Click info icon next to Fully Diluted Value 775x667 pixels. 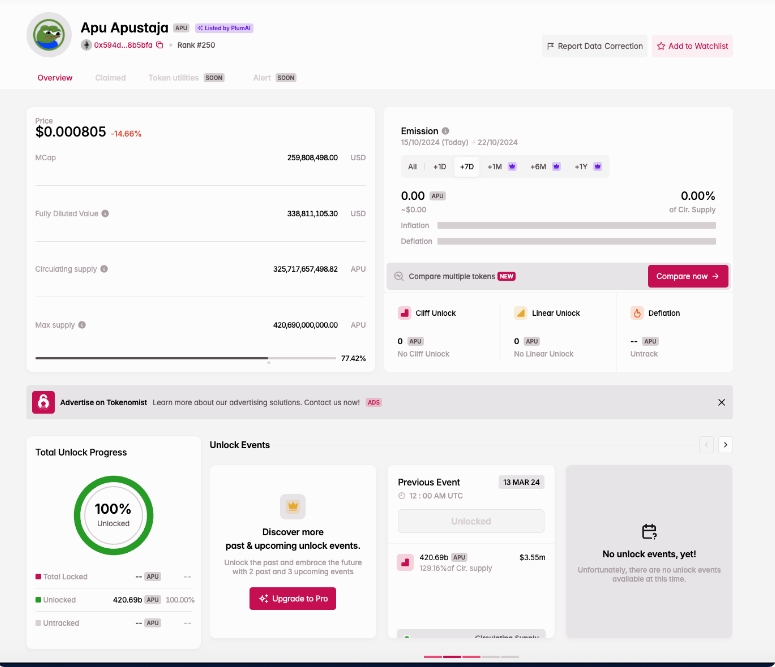[105, 214]
